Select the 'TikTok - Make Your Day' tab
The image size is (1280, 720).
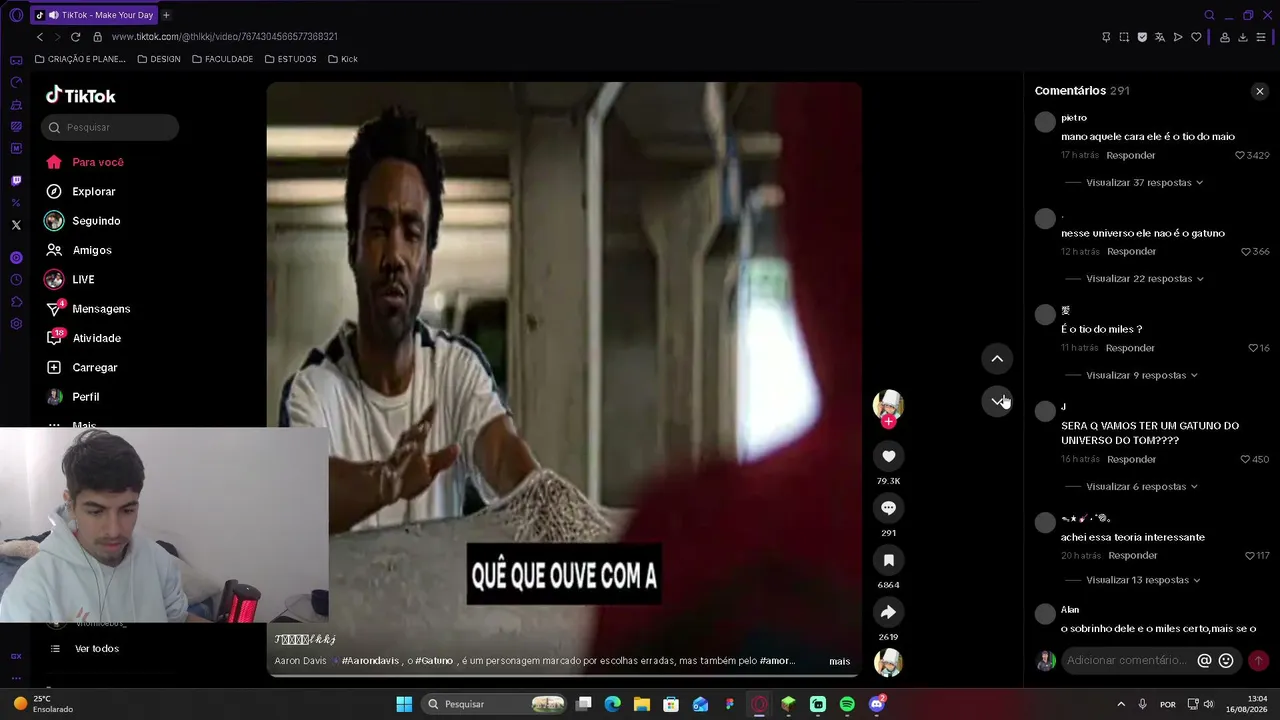pos(94,15)
